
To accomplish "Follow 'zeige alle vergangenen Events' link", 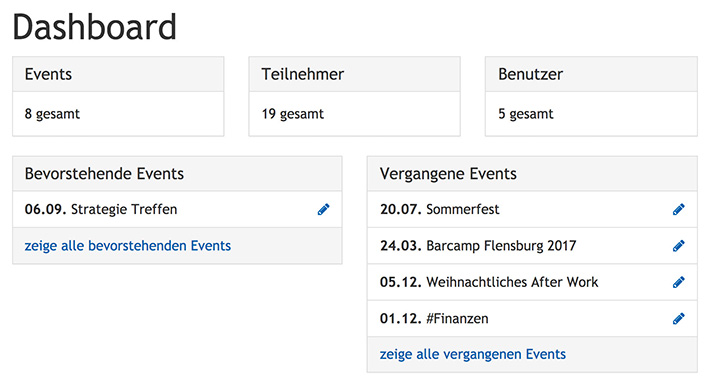I will point(473,354).
